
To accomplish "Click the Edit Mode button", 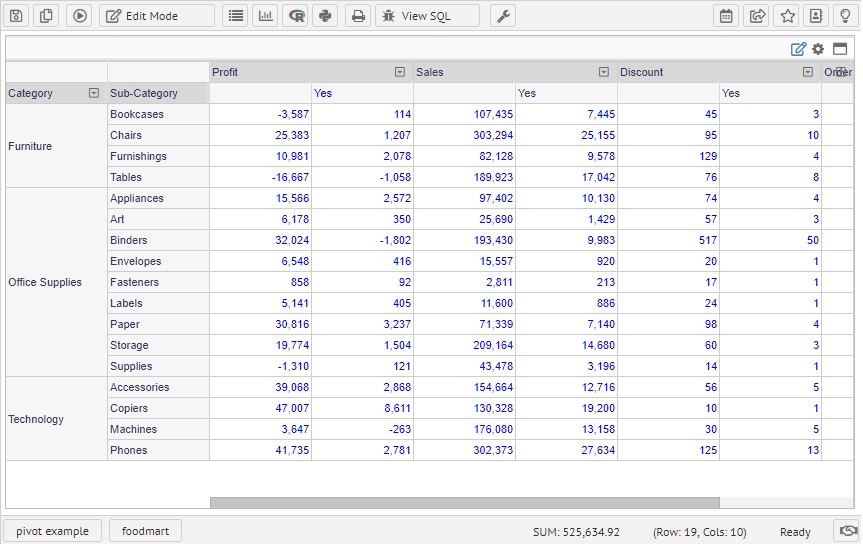I will 156,16.
